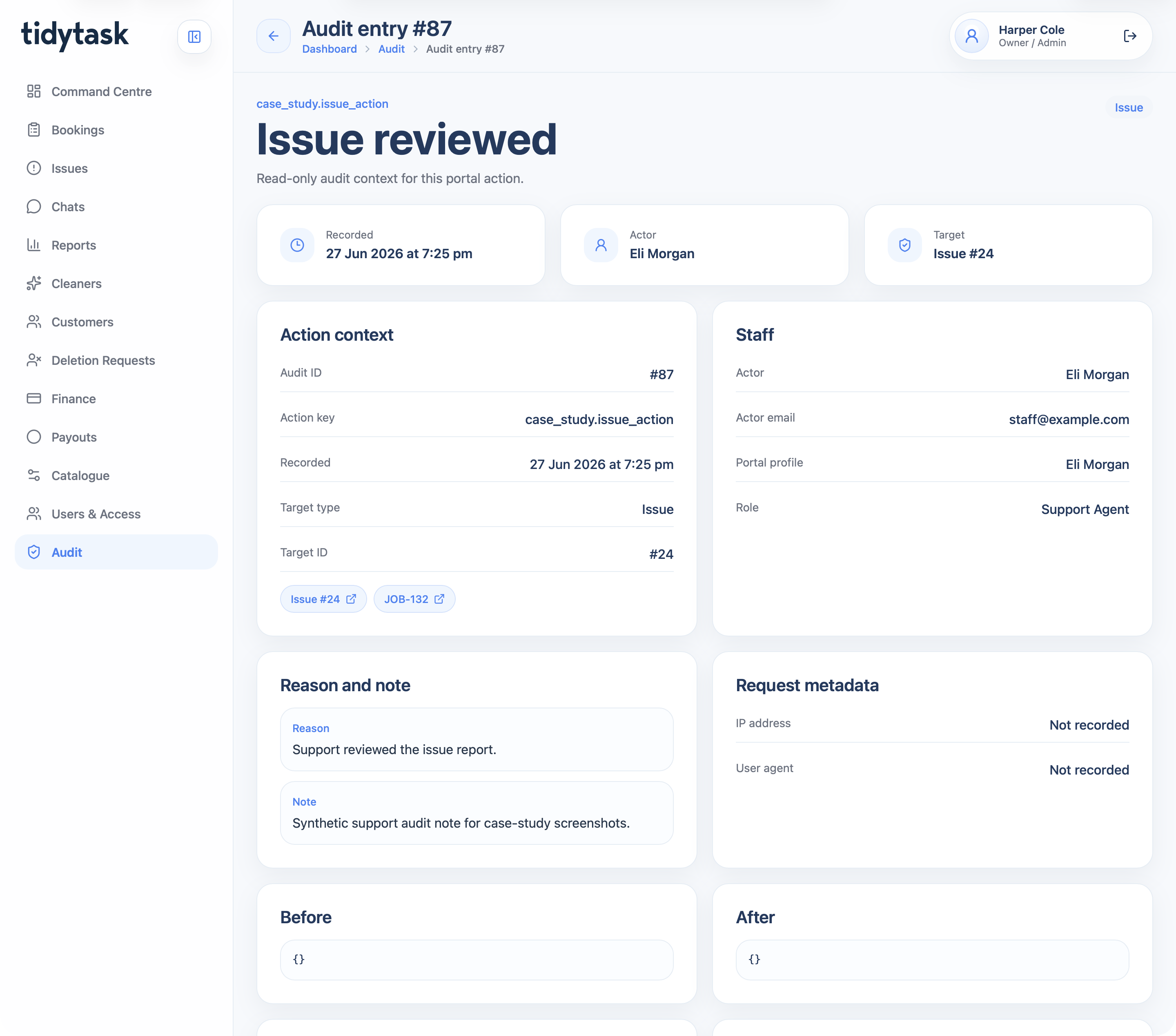Go to the Issues page
1176x1036 pixels.
tap(116, 168)
